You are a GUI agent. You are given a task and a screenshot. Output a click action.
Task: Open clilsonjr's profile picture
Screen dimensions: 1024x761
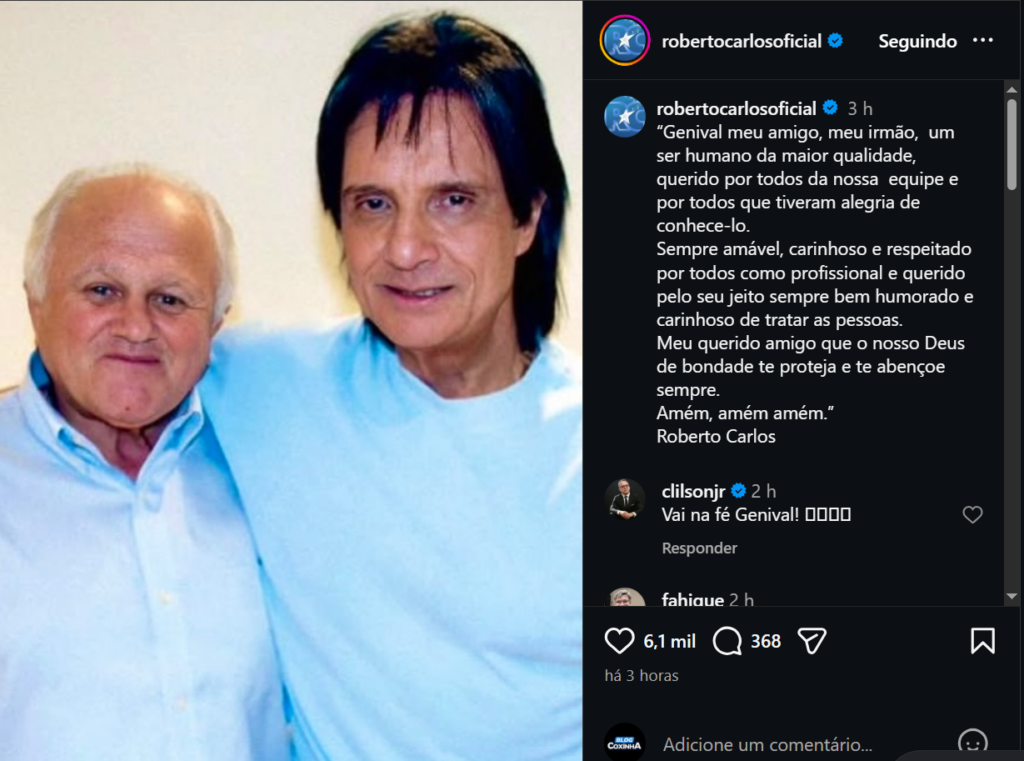point(625,498)
